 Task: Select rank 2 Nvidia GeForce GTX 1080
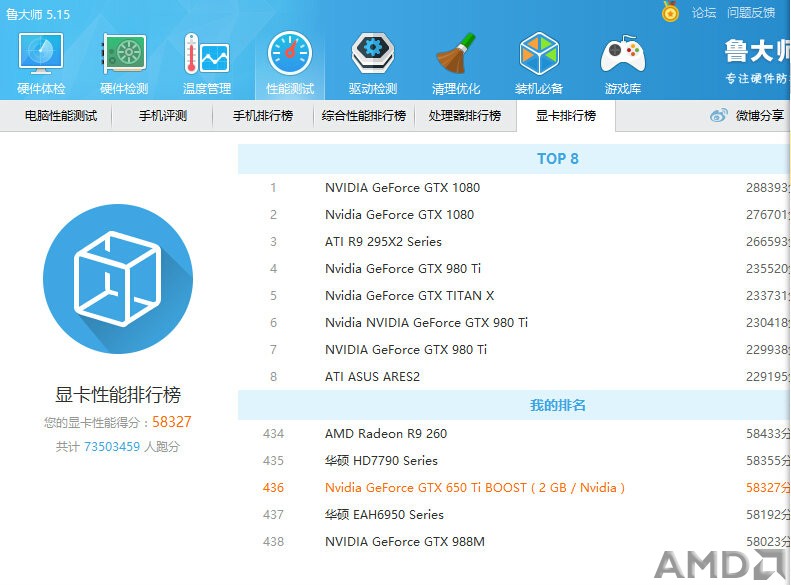point(514,215)
